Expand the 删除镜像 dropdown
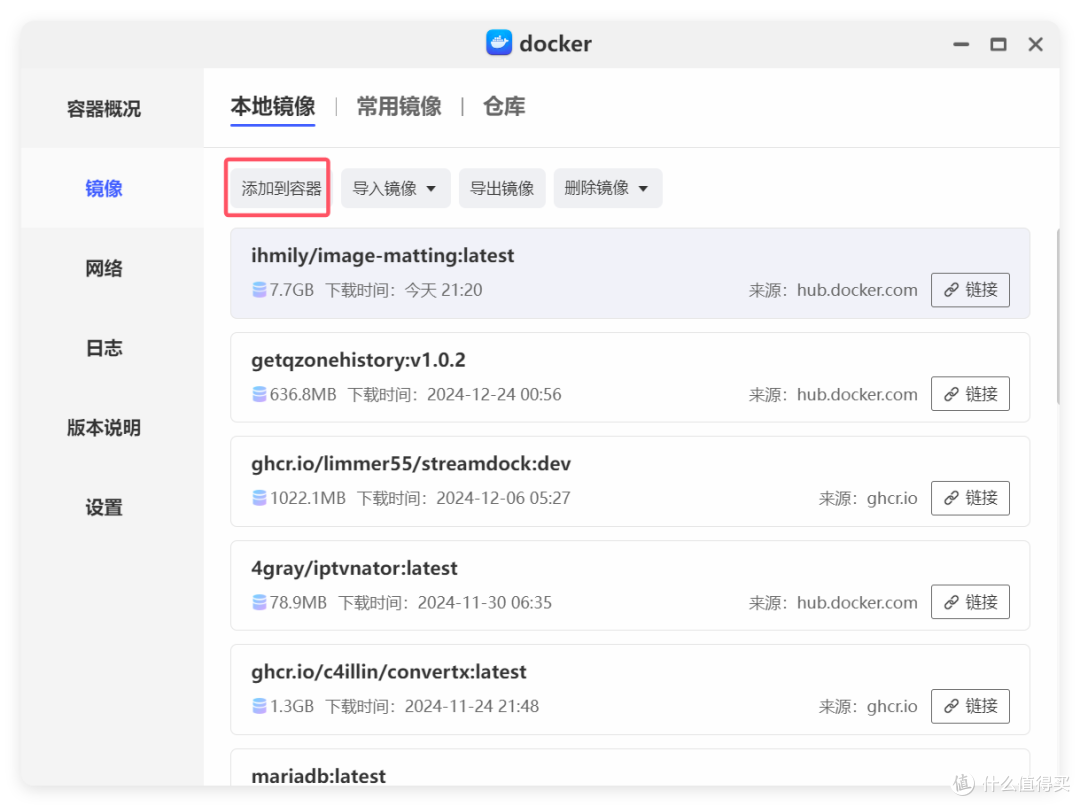The width and height of the screenshot is (1080, 806). 608,188
